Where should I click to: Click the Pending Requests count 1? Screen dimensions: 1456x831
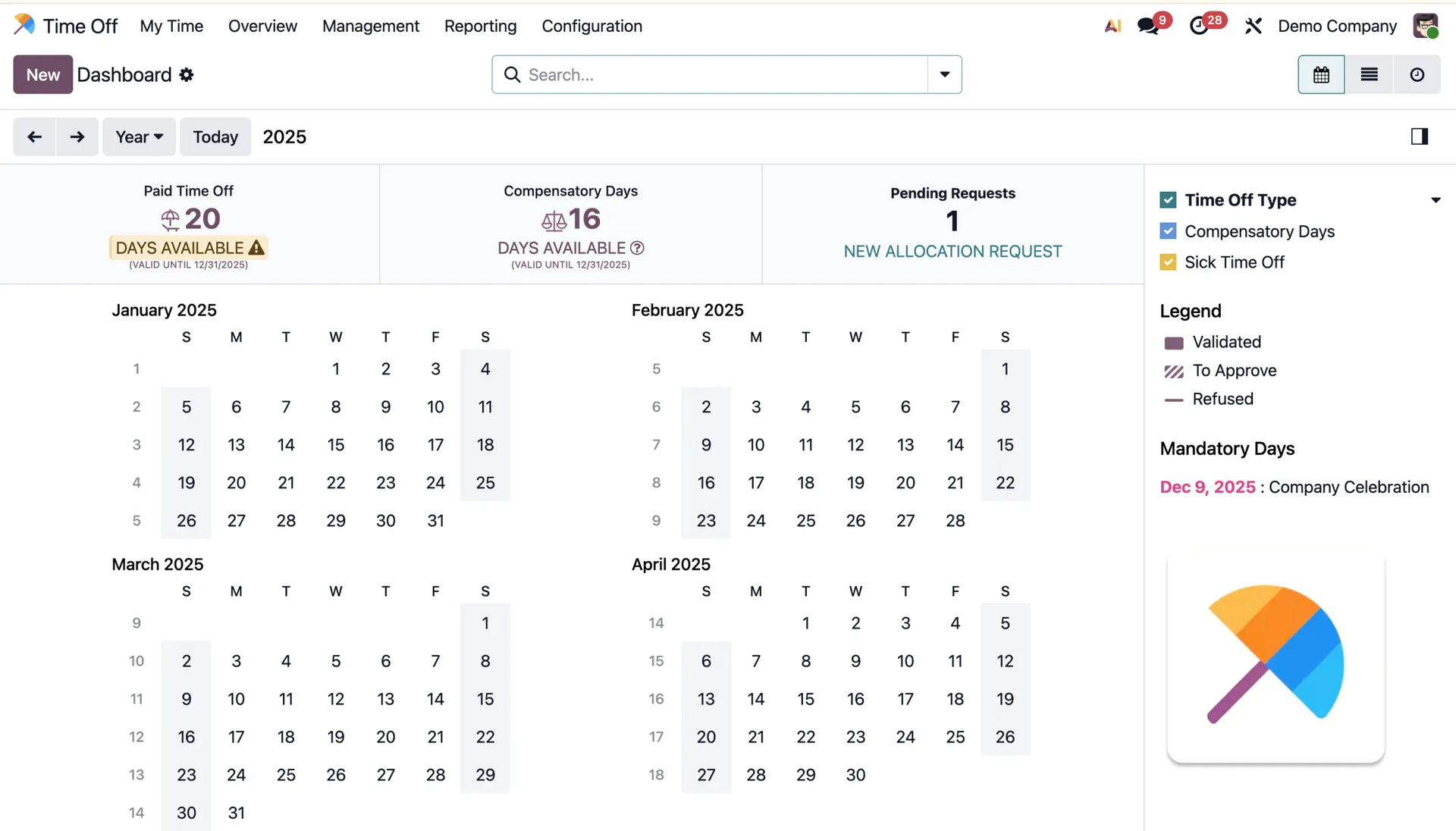(x=952, y=221)
